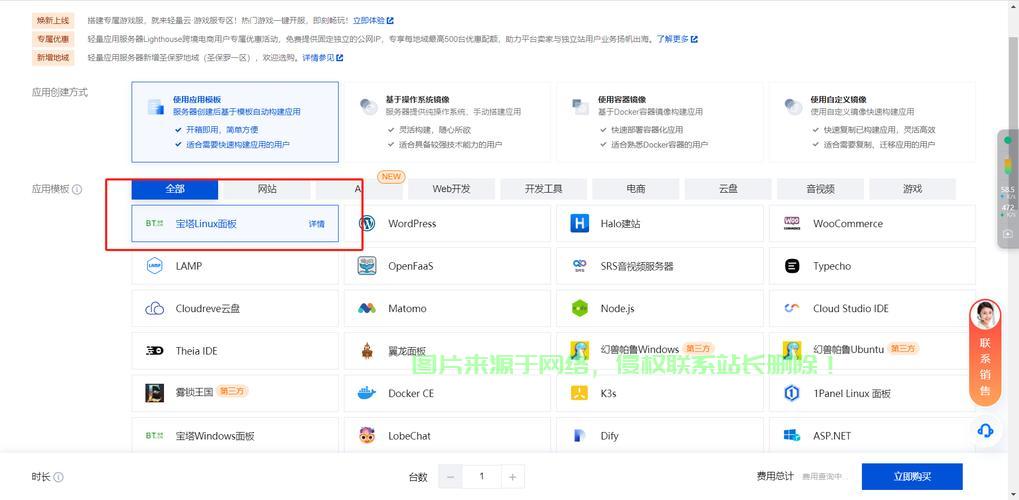1019x500 pixels.
Task: Click the 立即购买 button
Action: (912, 477)
